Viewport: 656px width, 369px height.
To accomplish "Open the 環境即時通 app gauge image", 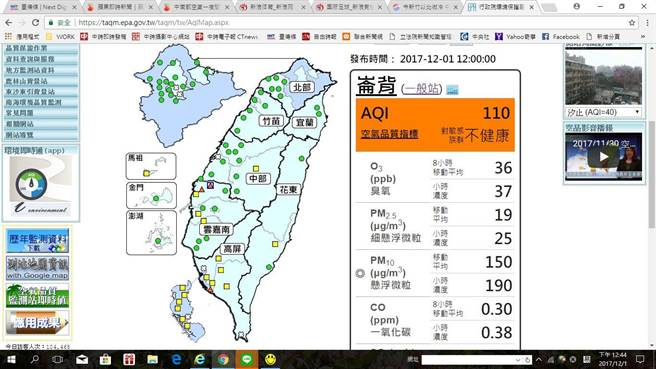I will (x=41, y=186).
